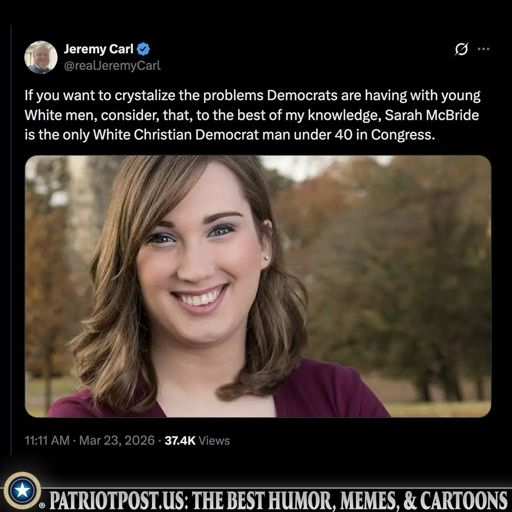
Task: Click the tweet's first line of text
Action: click(x=252, y=96)
